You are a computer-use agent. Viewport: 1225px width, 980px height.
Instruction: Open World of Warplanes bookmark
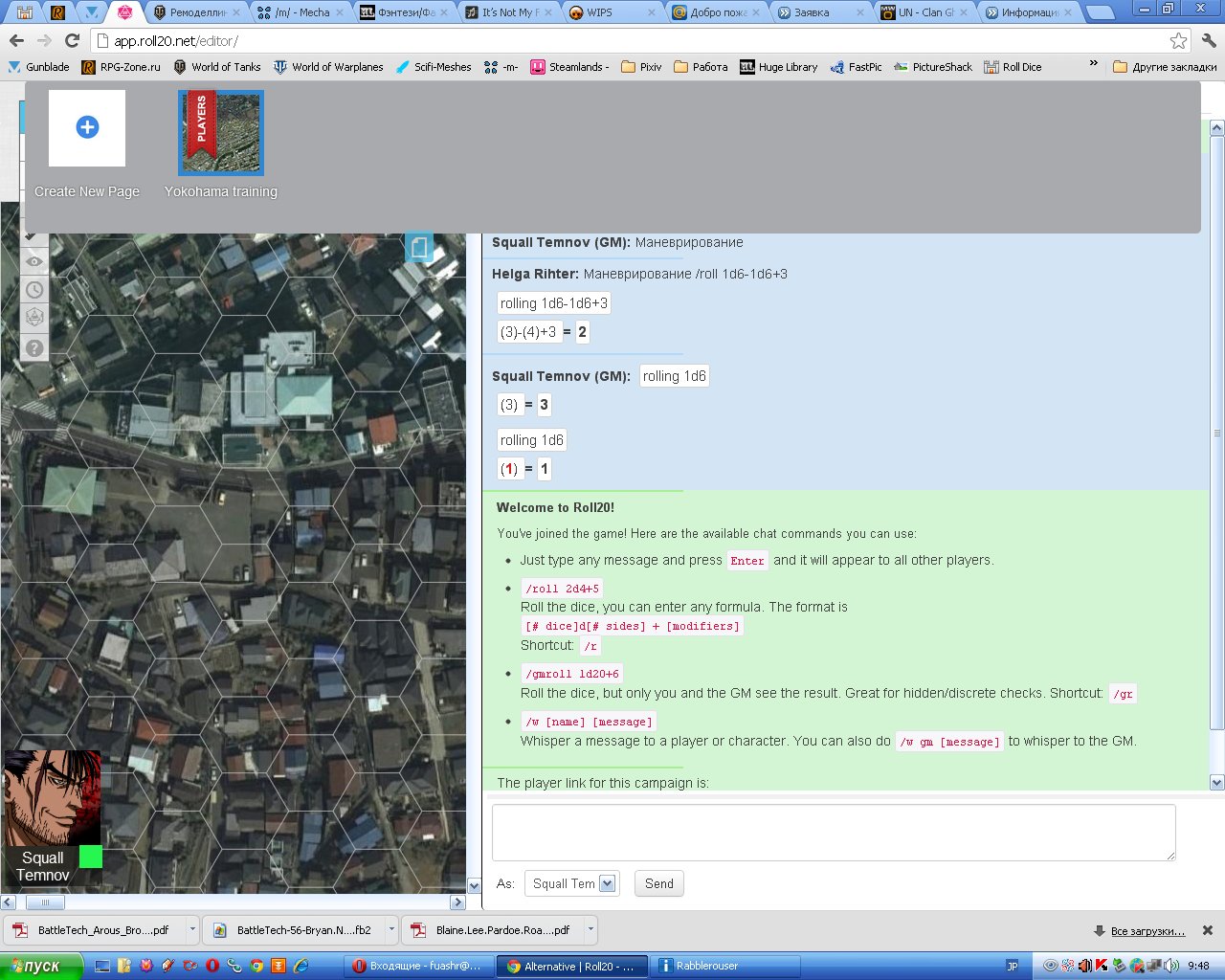coord(328,67)
